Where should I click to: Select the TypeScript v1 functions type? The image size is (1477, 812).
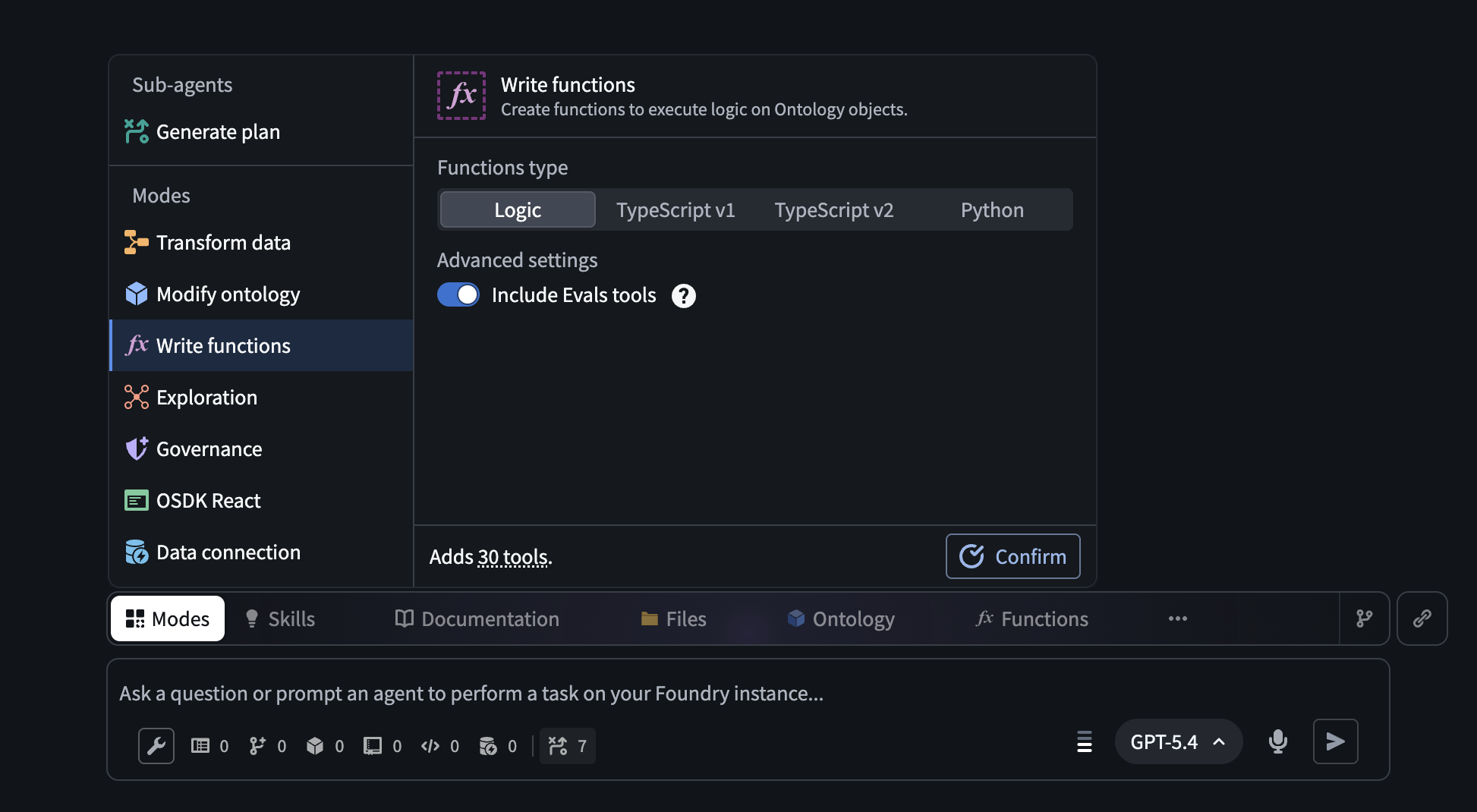click(x=676, y=209)
